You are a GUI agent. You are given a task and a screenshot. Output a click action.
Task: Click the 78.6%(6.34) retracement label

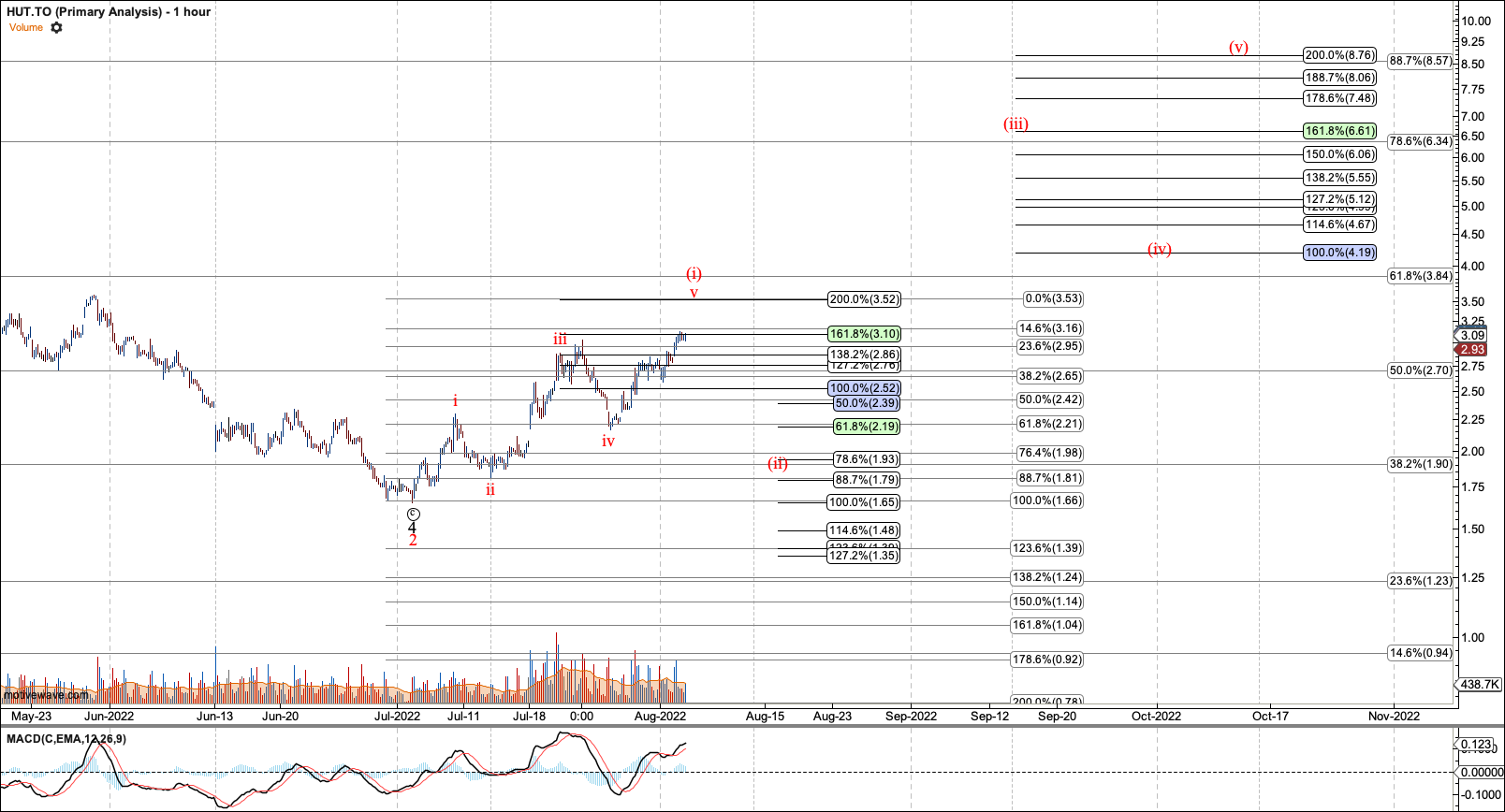coord(1421,141)
